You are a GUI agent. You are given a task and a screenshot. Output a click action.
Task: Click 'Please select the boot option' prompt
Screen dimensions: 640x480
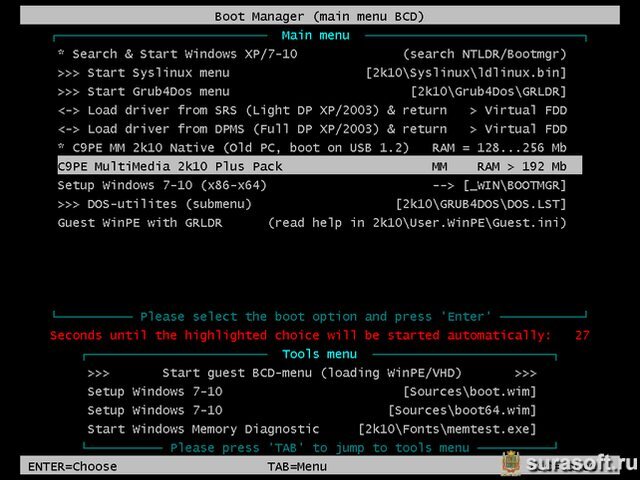coord(315,317)
